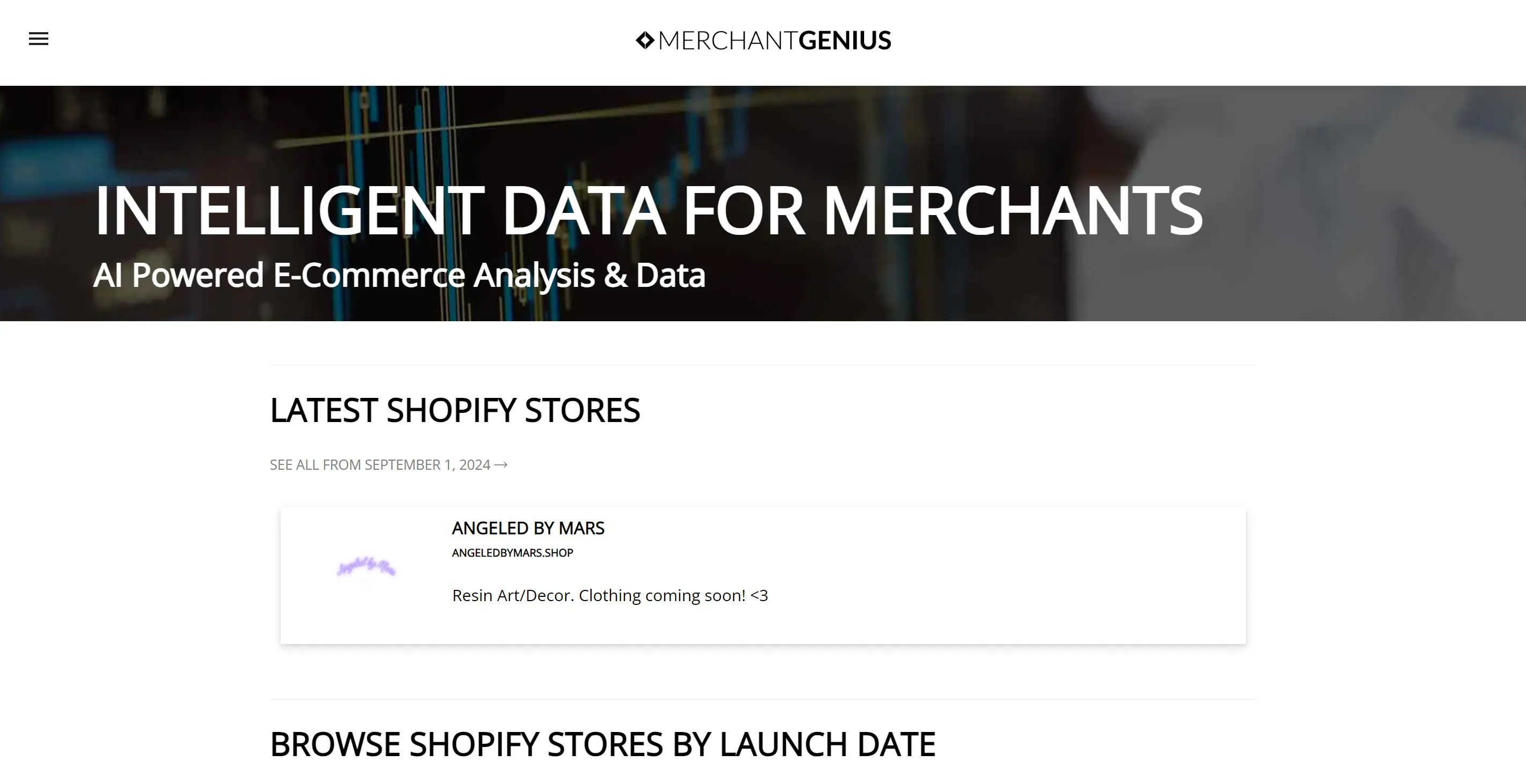Image resolution: width=1526 pixels, height=784 pixels.
Task: Click the thin MERCHANT word in the header
Action: [727, 41]
